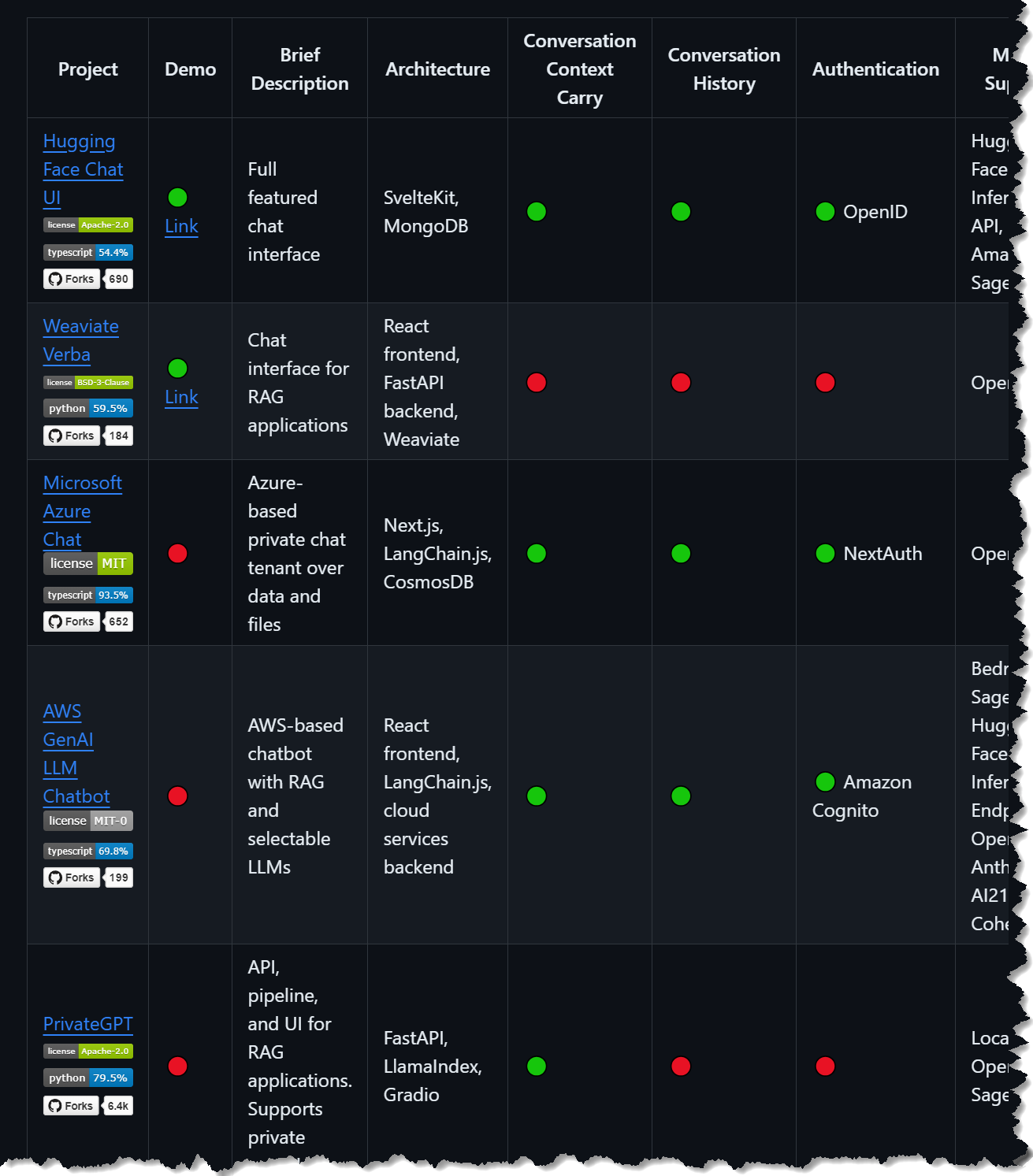
Task: Click the Conversation Context Carry column header
Action: [x=579, y=69]
